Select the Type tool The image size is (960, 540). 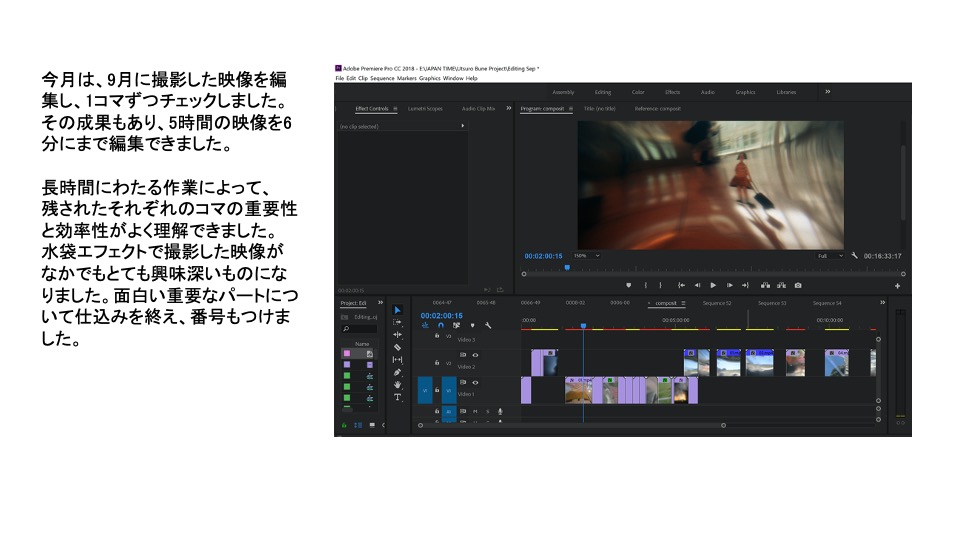(397, 397)
